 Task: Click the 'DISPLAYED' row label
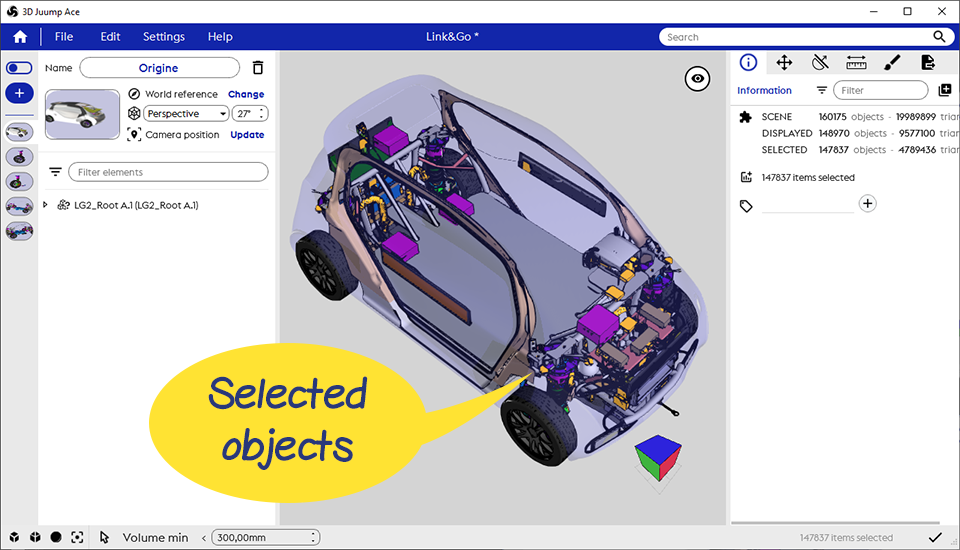[x=787, y=133]
